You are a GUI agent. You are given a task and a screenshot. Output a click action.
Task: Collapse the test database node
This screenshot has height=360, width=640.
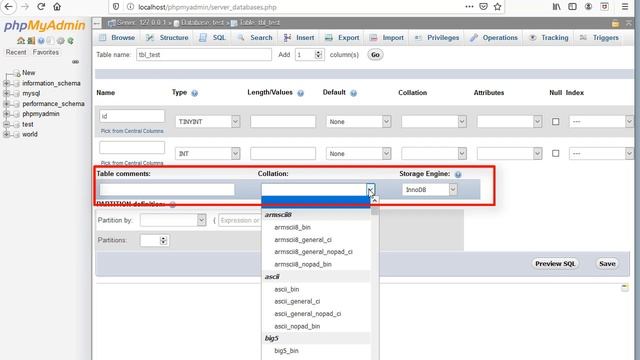[x=6, y=124]
